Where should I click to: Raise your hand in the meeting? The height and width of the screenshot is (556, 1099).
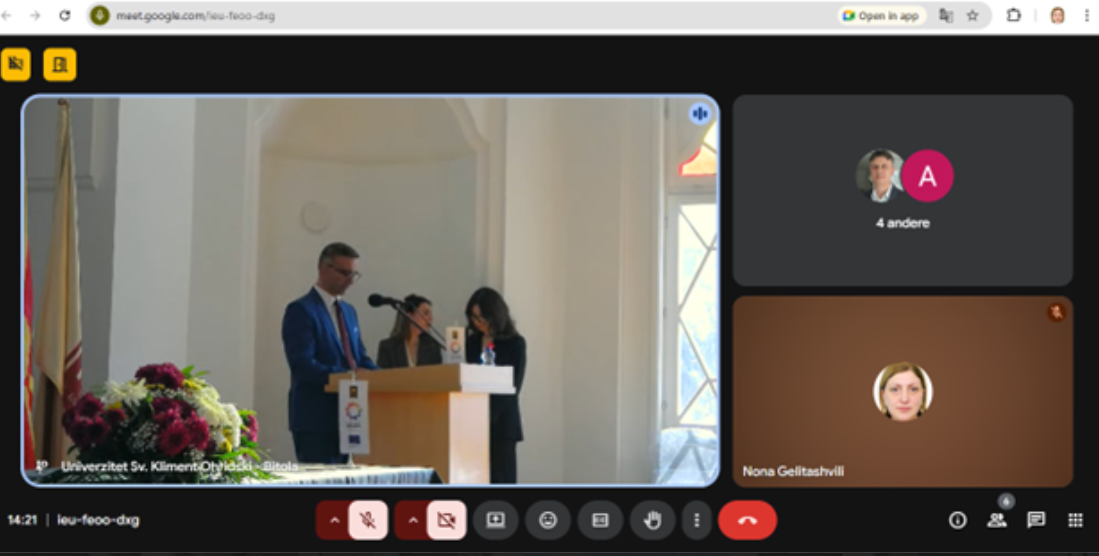[x=652, y=520]
